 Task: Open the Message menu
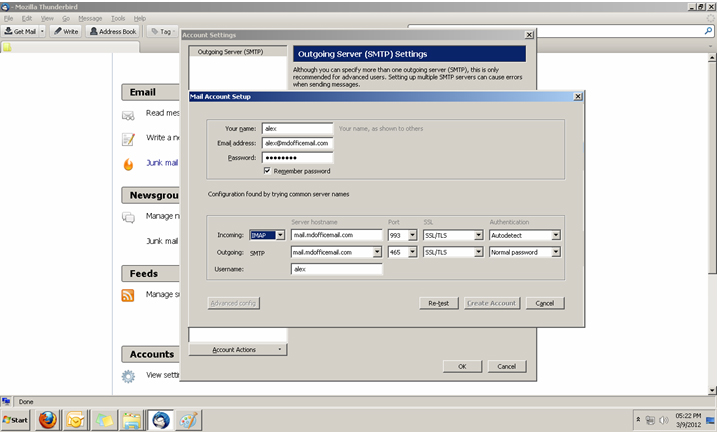coord(90,18)
